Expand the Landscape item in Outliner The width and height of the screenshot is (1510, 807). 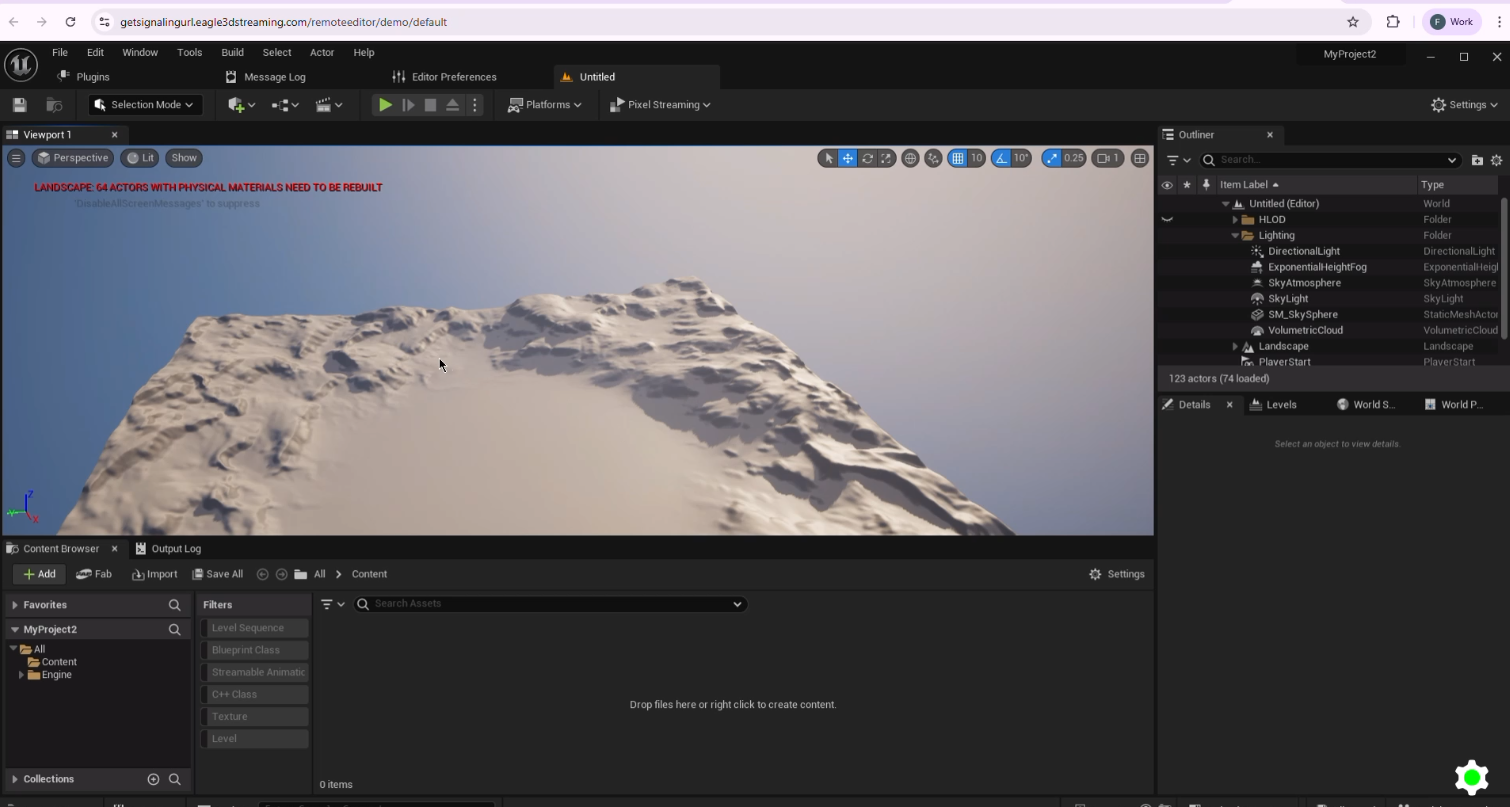coord(1235,347)
